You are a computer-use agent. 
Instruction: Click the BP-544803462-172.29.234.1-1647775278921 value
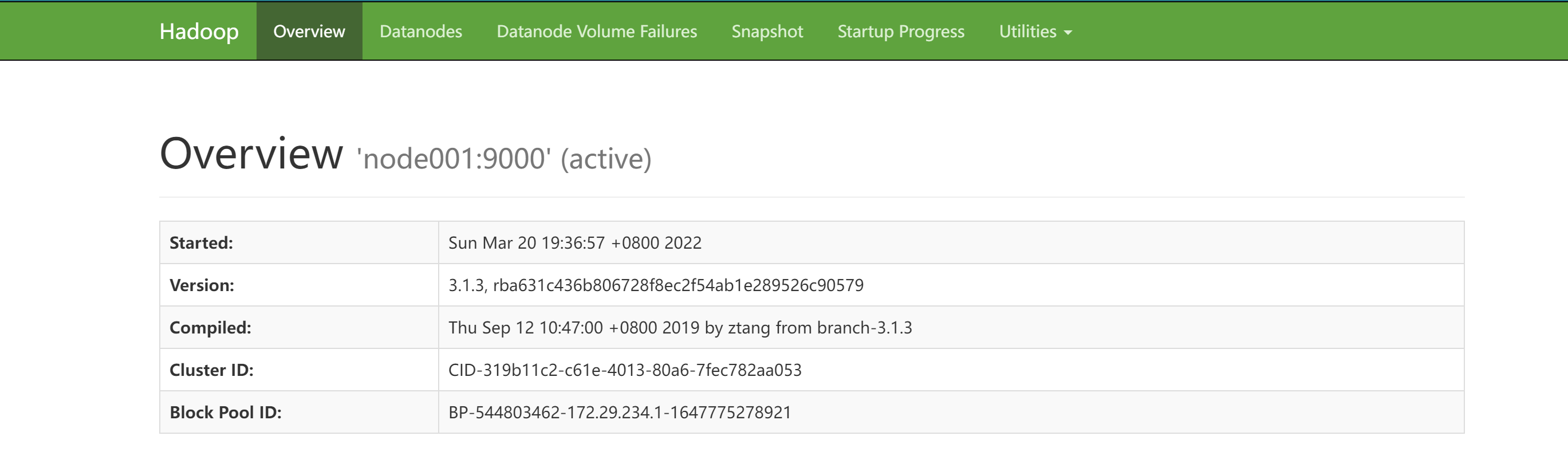click(x=620, y=412)
